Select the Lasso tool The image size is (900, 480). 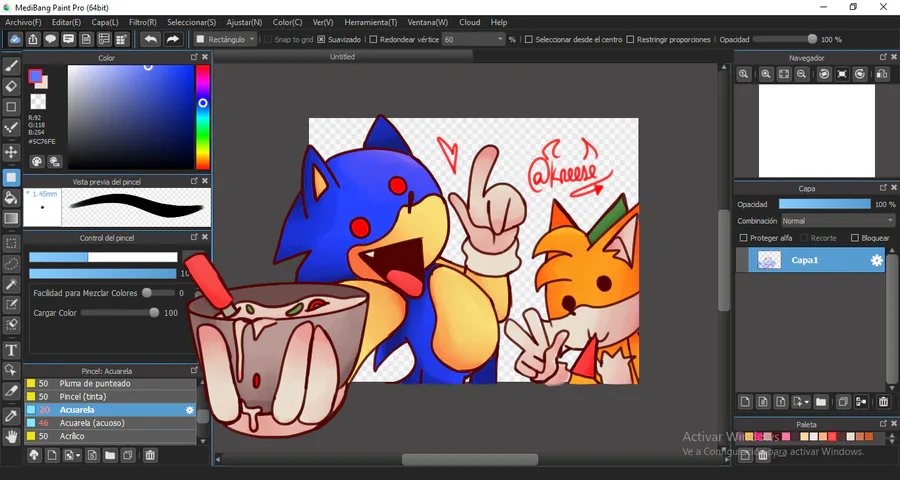pyautogui.click(x=11, y=264)
